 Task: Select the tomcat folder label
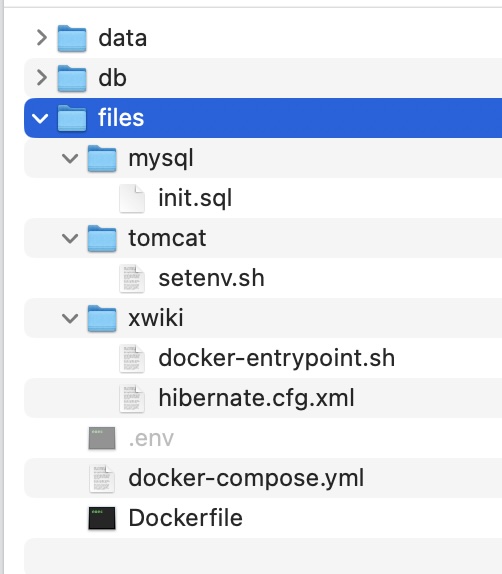[x=167, y=238]
